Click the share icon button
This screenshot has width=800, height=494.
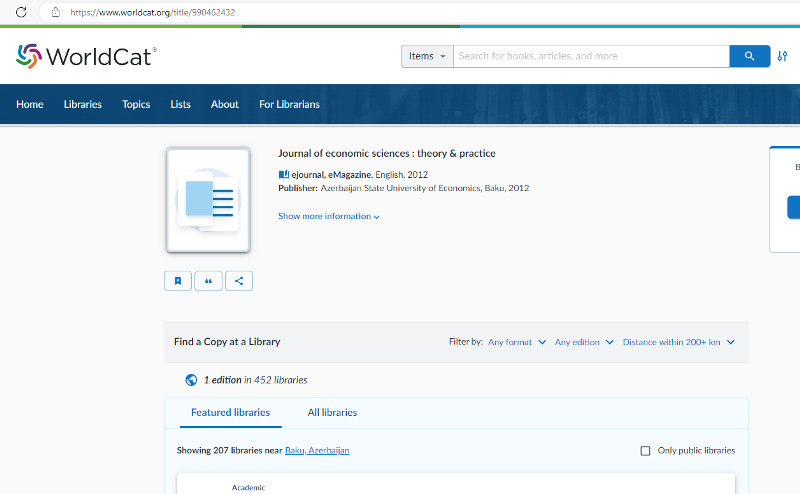[x=239, y=281]
